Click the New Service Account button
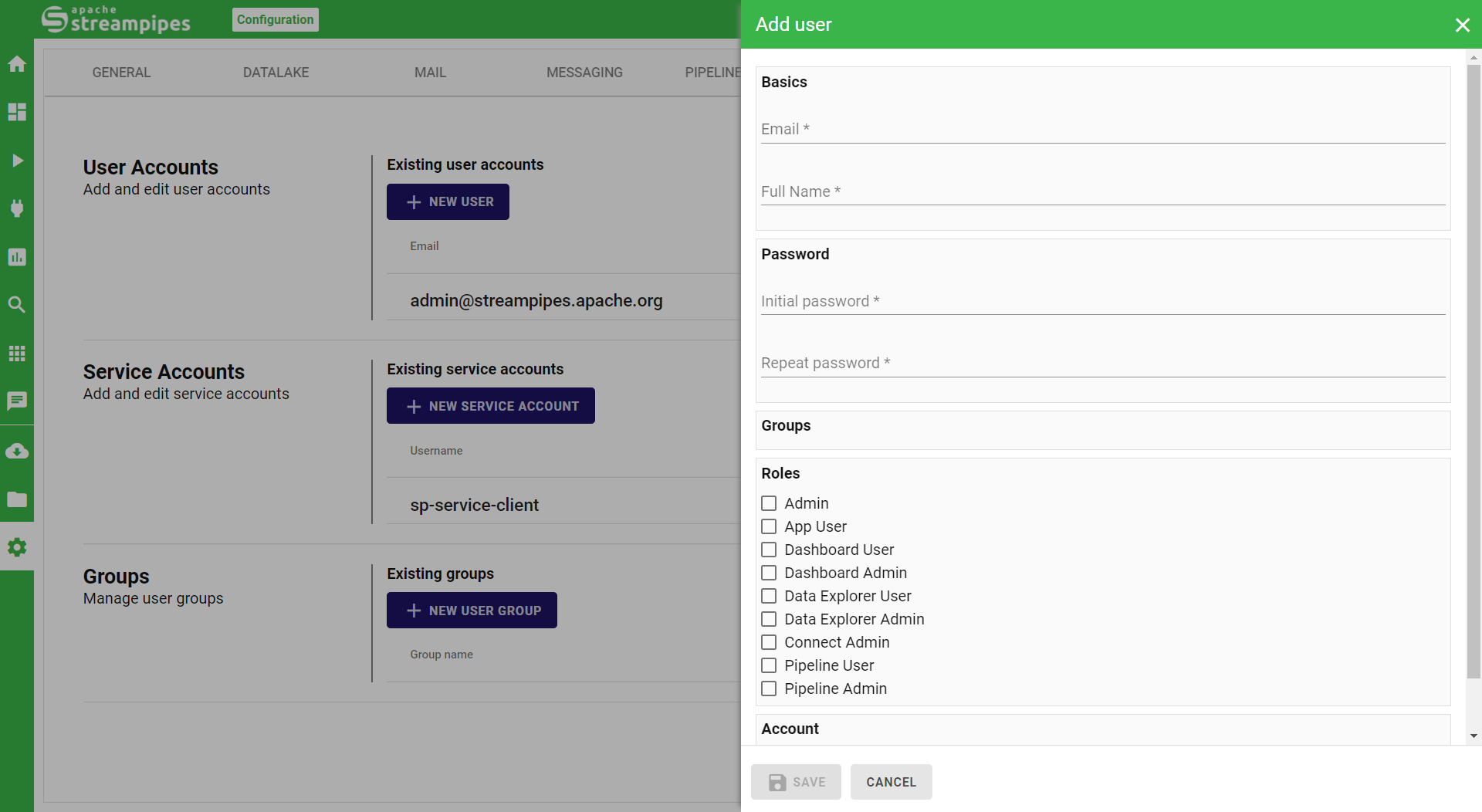Screen dimensions: 1482x812 (x=491, y=406)
